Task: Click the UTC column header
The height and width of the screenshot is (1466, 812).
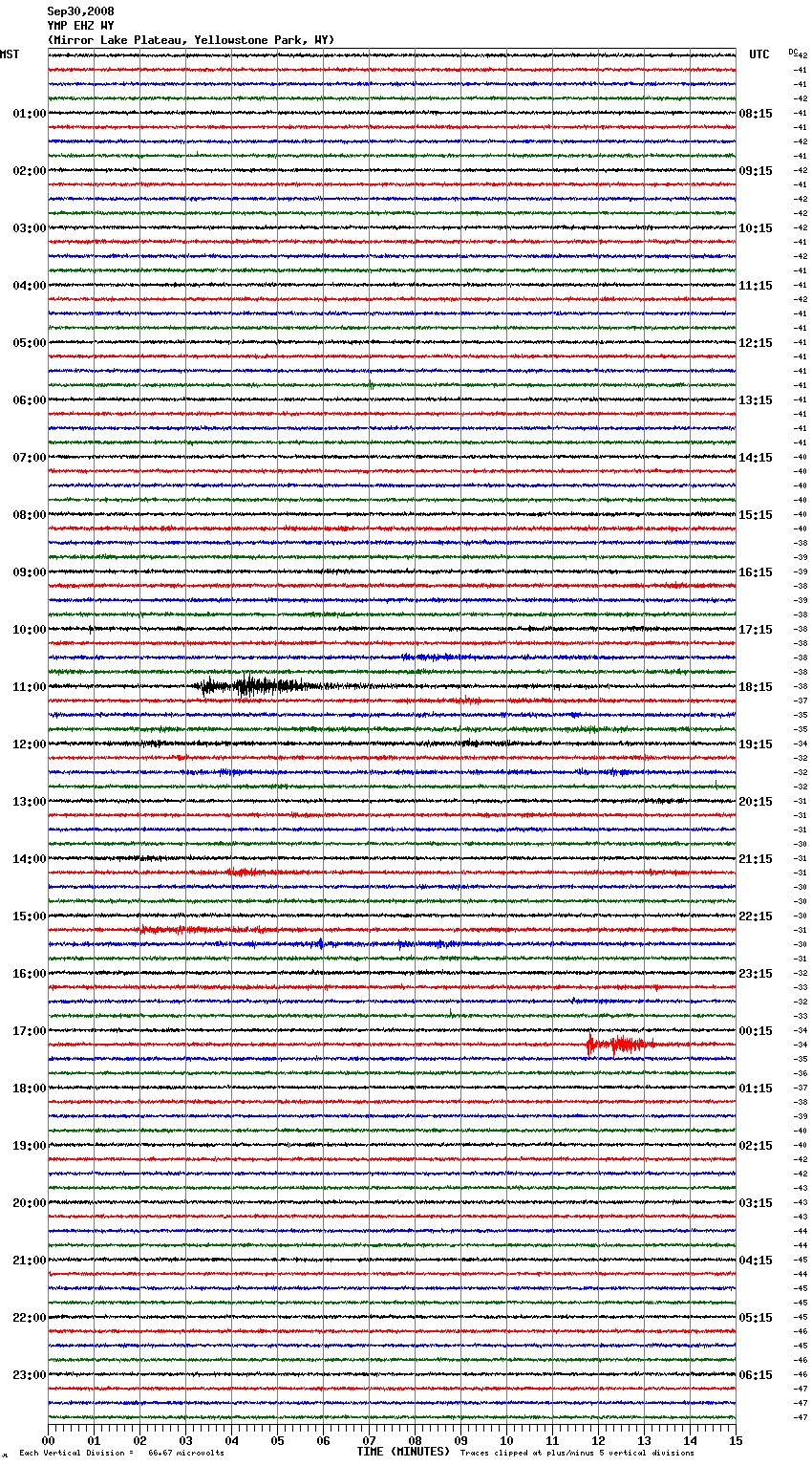Action: pos(759,54)
